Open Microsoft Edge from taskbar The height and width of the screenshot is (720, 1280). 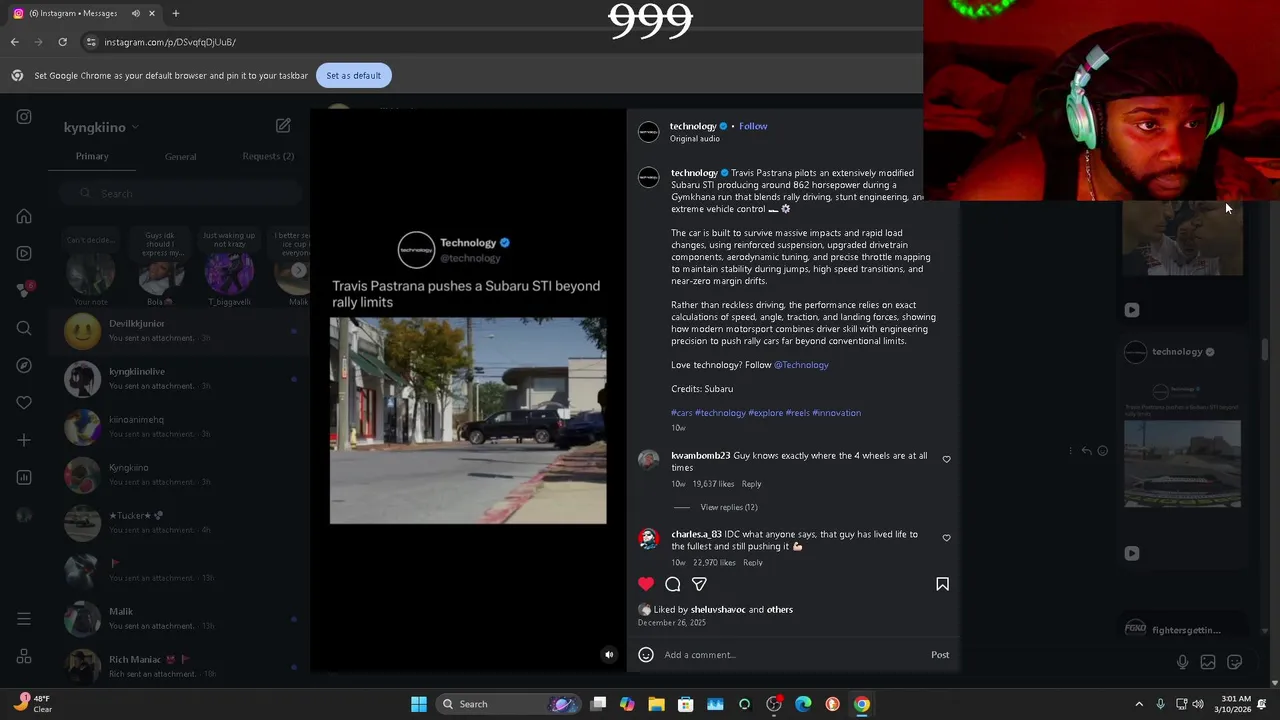[803, 704]
